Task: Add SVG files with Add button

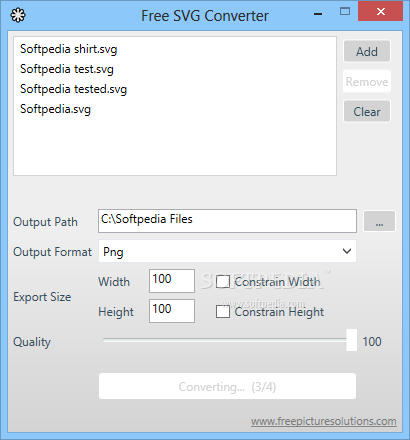Action: click(367, 51)
